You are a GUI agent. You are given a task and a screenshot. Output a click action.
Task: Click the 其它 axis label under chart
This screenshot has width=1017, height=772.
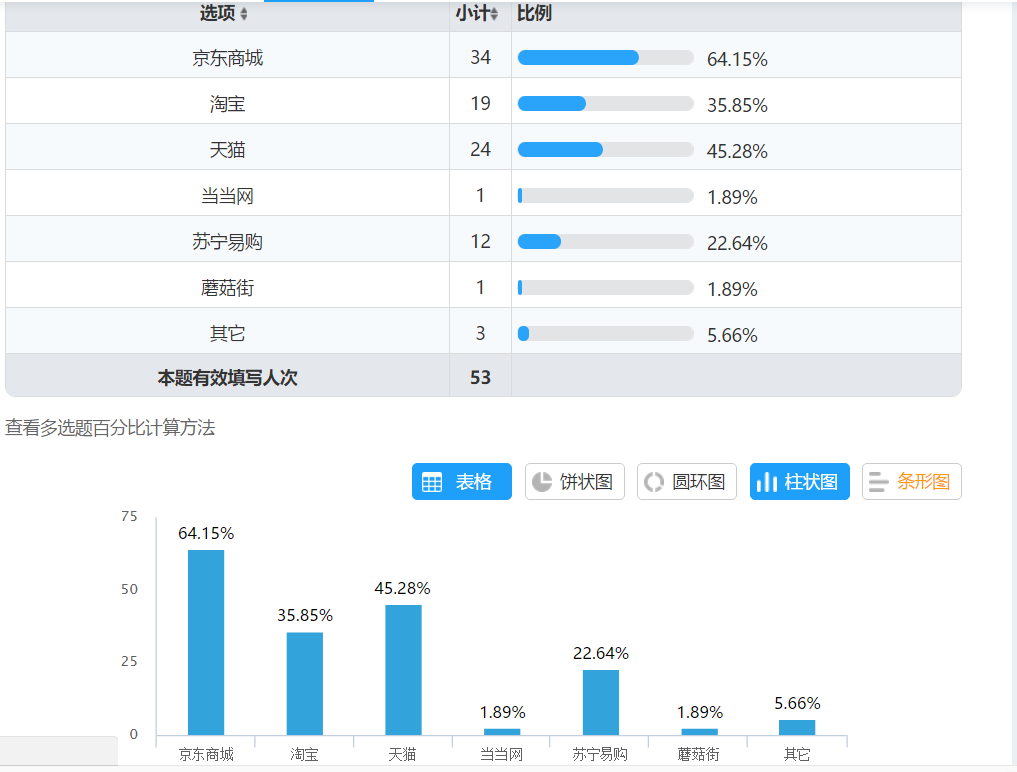point(797,754)
